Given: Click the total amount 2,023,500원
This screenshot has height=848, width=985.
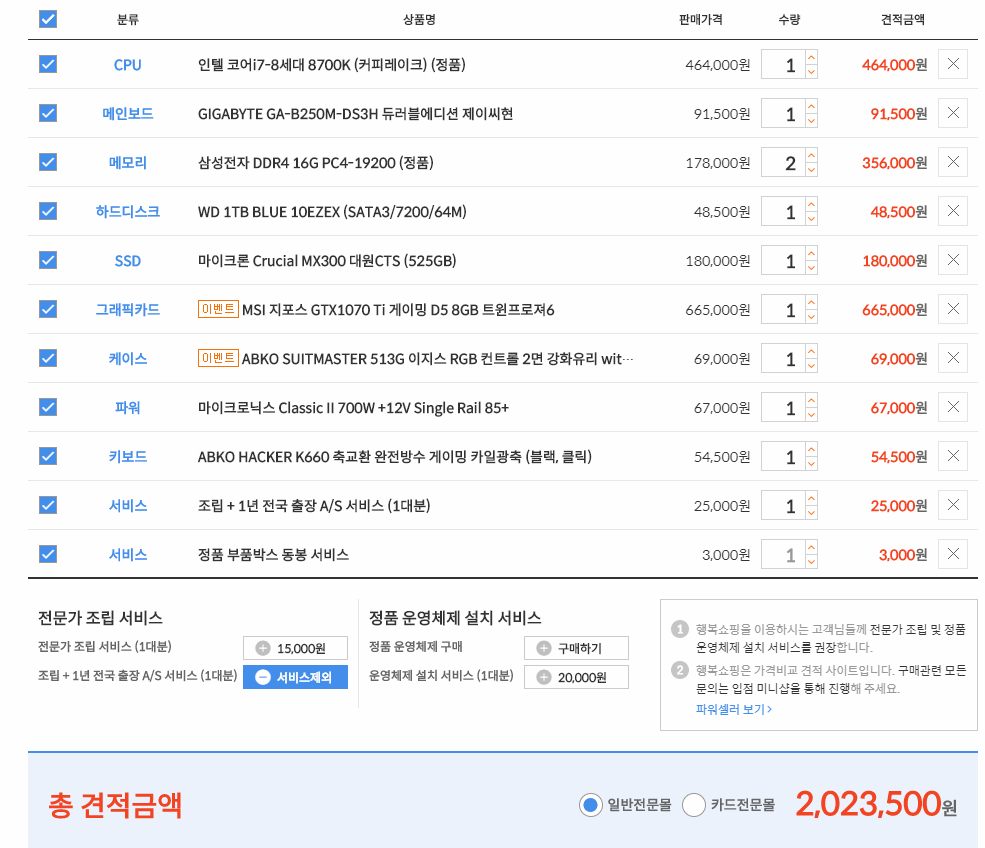Looking at the screenshot, I should tap(876, 804).
